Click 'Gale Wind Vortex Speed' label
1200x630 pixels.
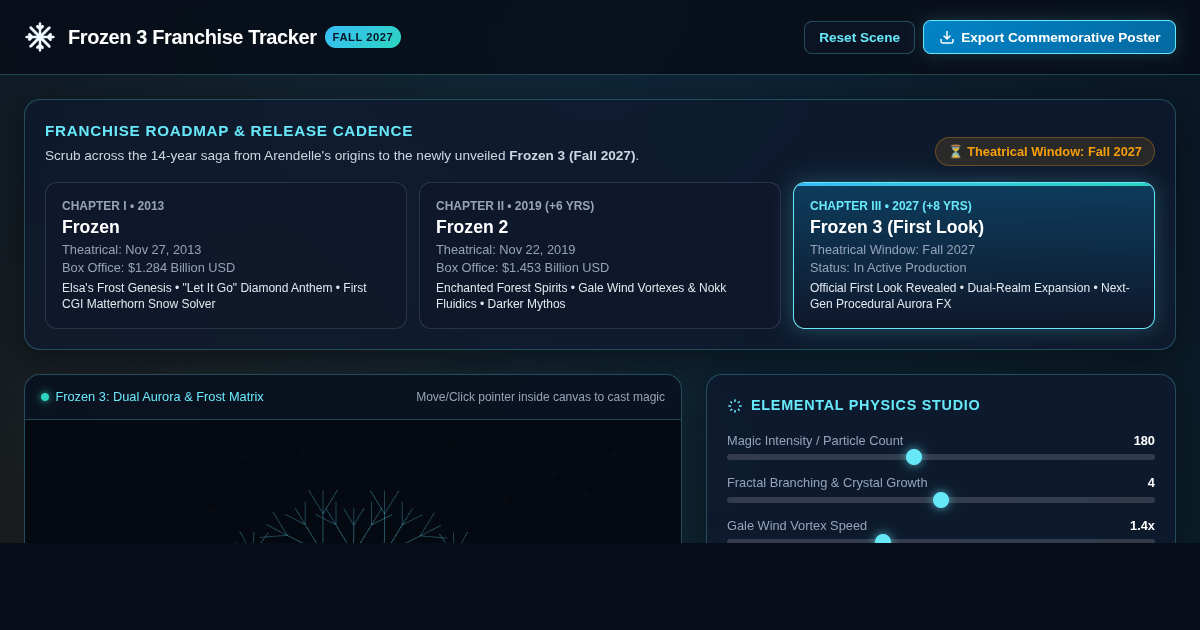coord(797,526)
